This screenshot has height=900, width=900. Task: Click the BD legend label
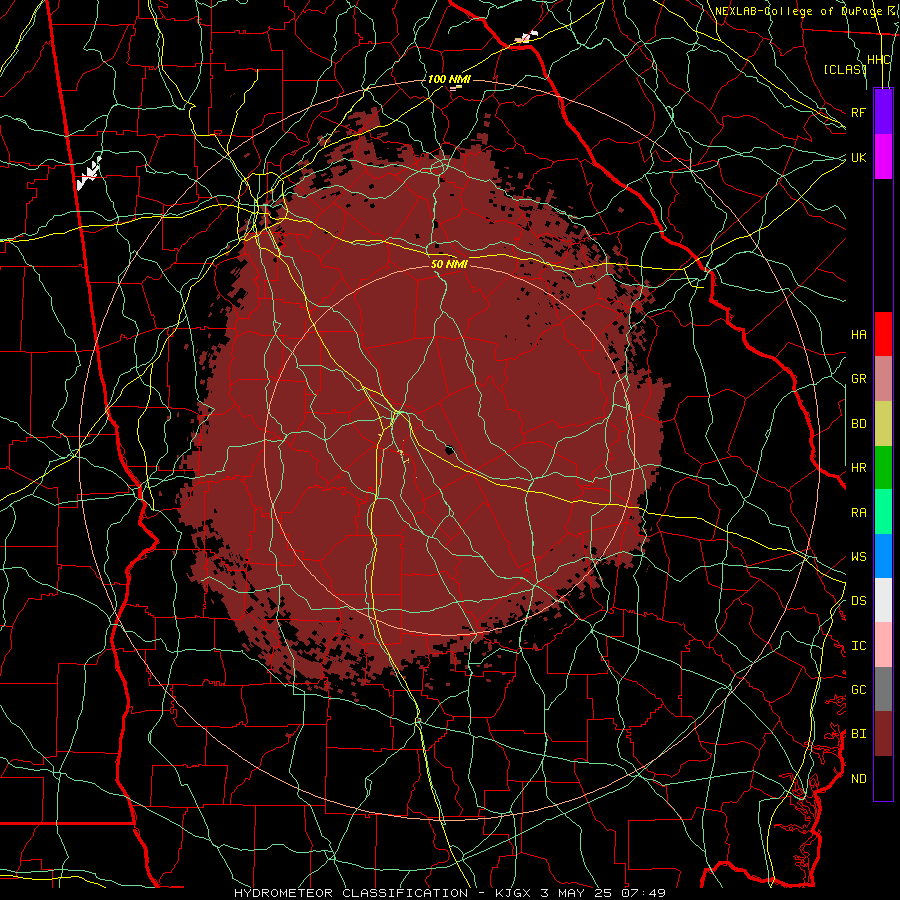point(858,424)
